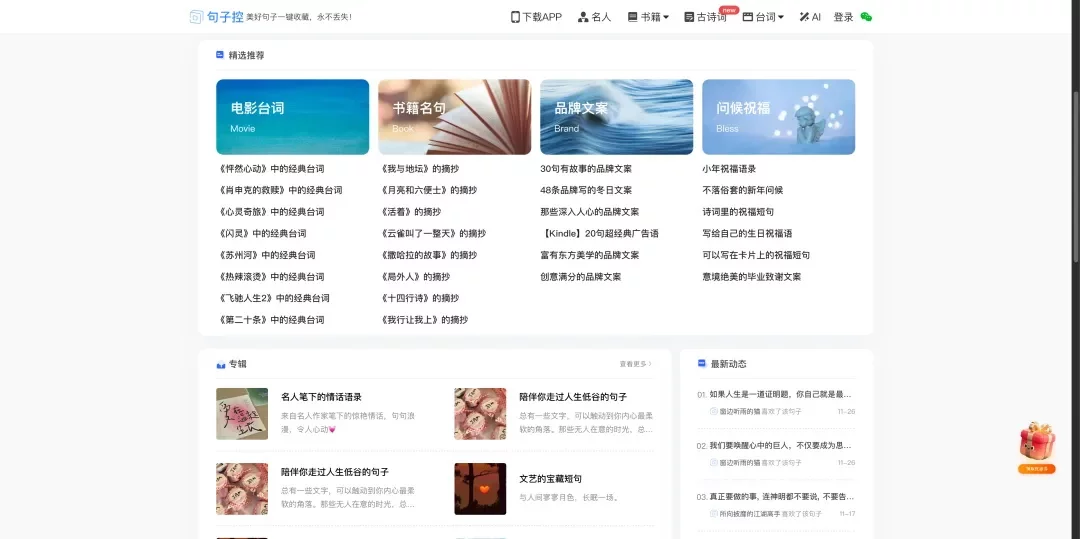
Task: Click the document icon beside 古诗词
Action: 689,17
